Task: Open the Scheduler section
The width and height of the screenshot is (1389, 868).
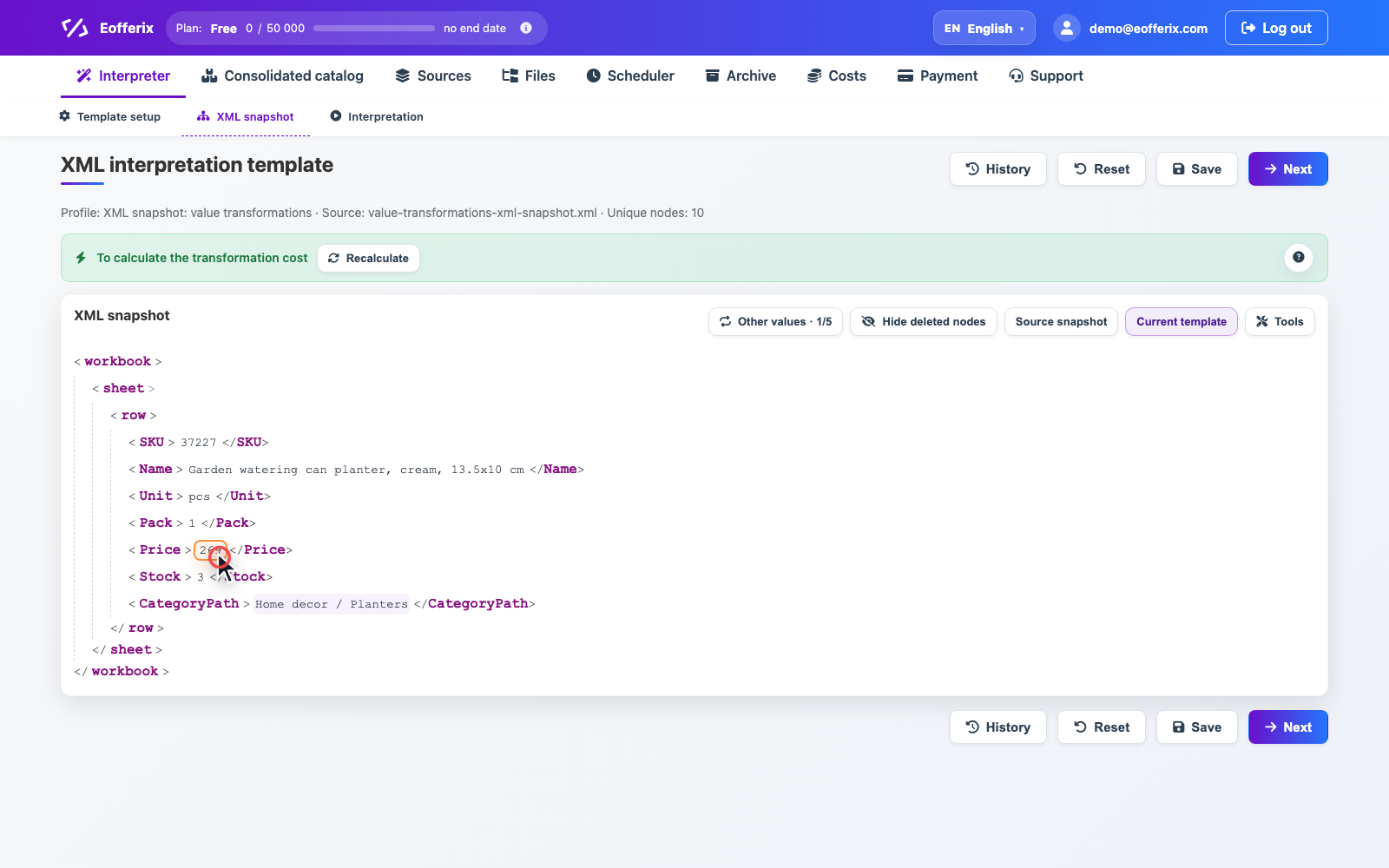Action: coord(630,76)
